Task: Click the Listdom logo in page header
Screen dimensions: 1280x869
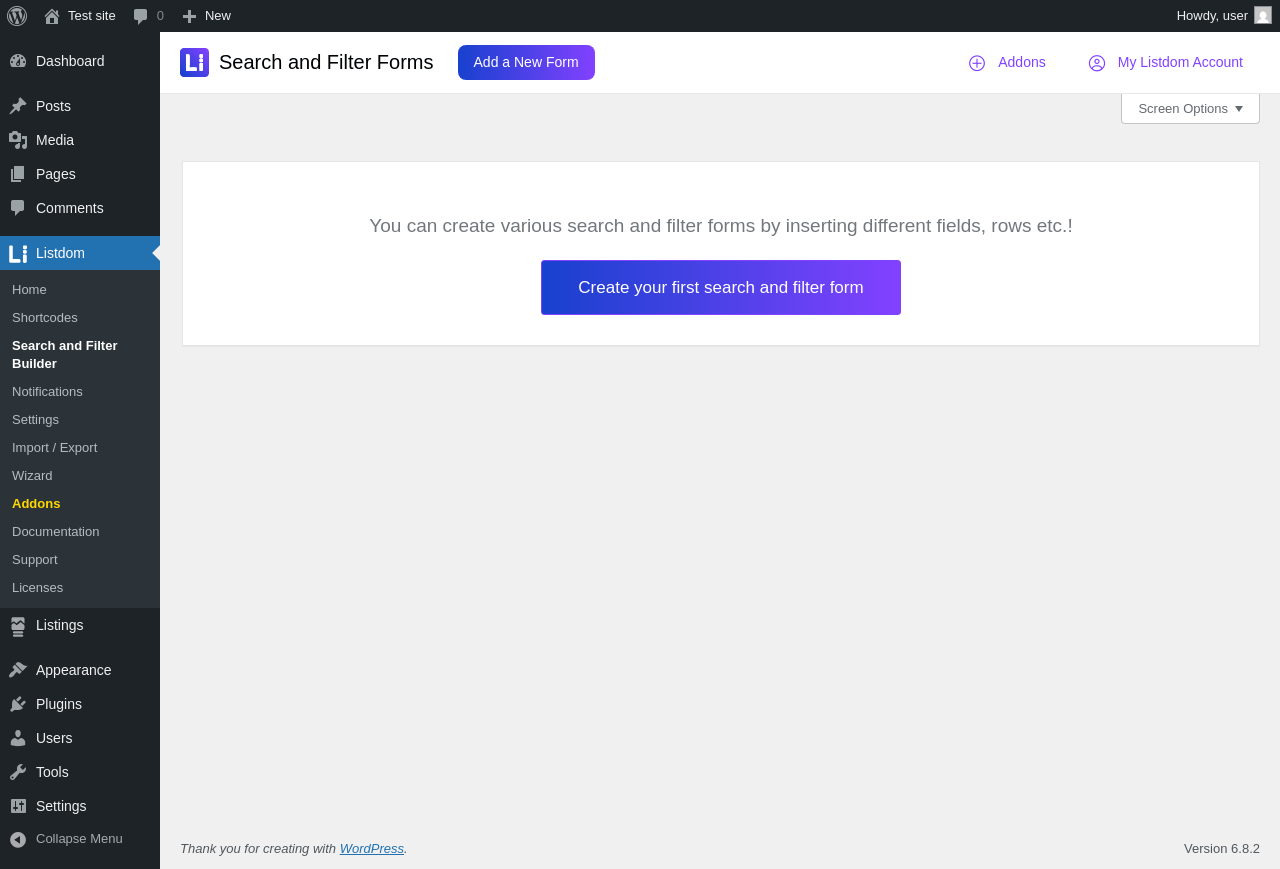Action: (194, 62)
